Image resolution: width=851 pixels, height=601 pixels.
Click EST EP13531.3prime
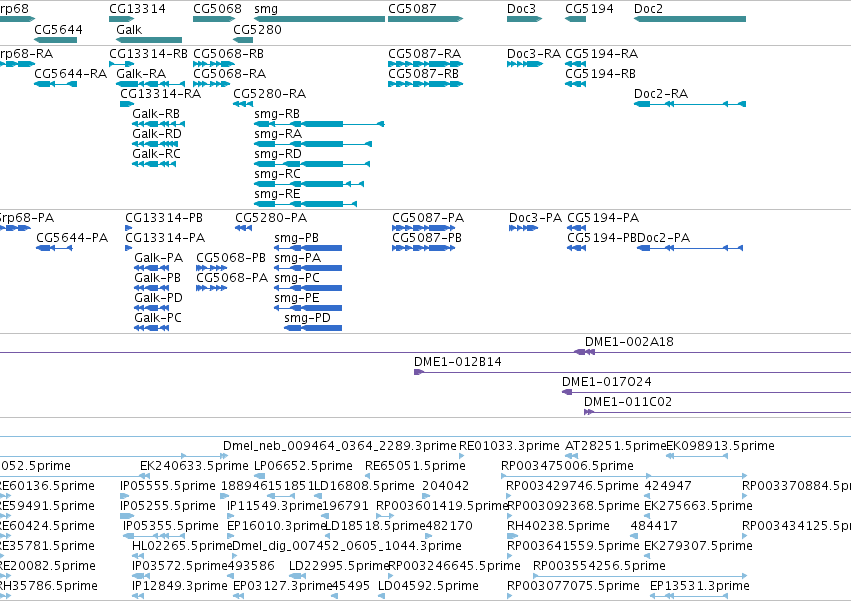pos(689,596)
